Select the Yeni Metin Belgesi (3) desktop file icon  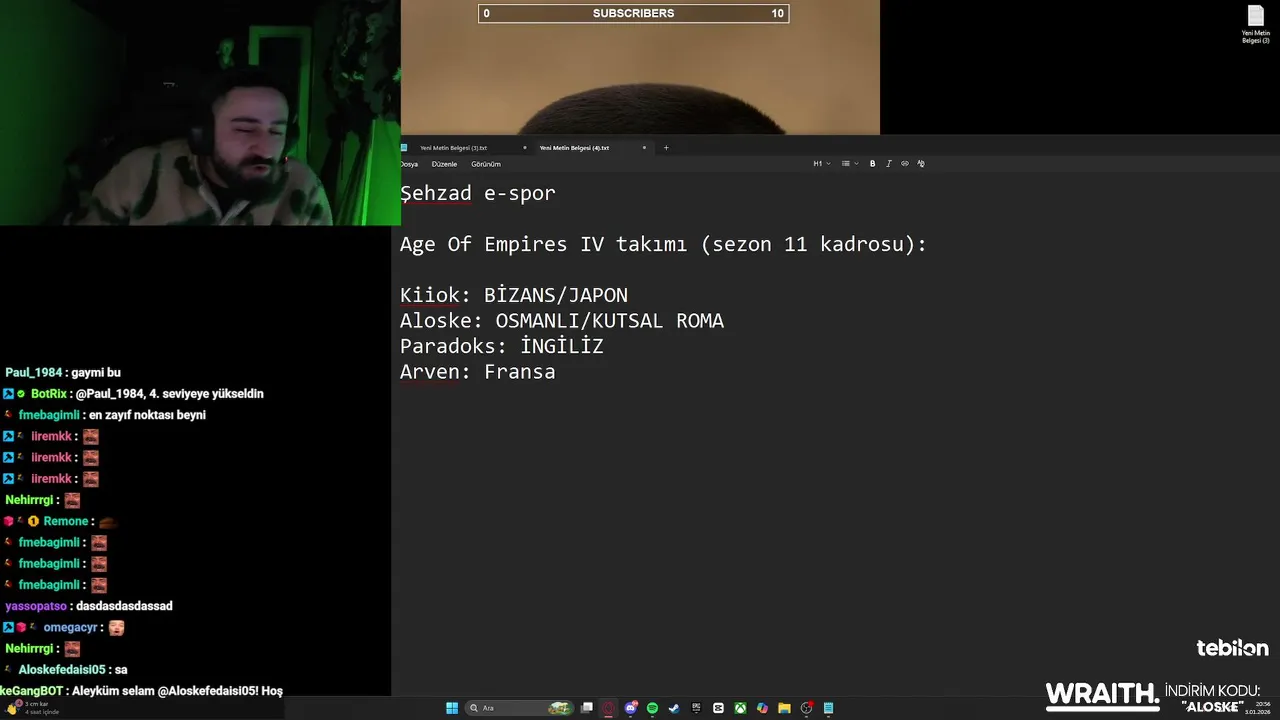tap(1255, 25)
